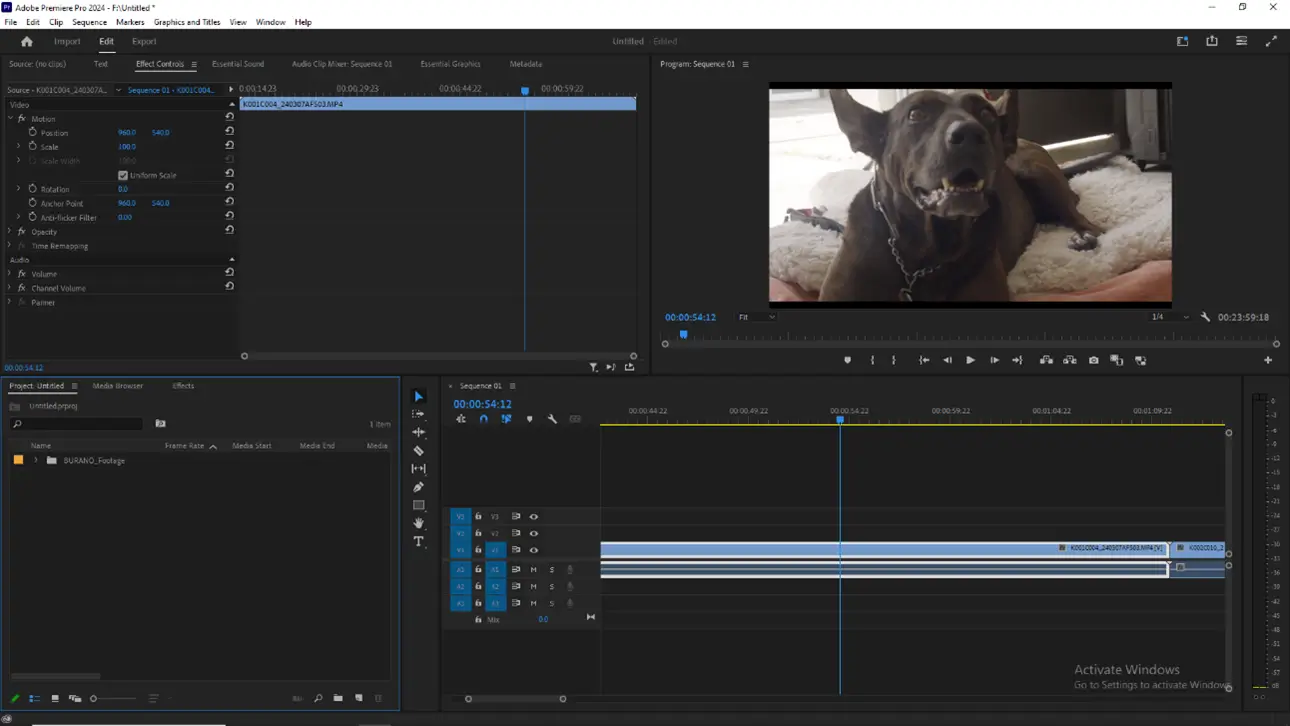Select the Razor tool

click(x=419, y=451)
